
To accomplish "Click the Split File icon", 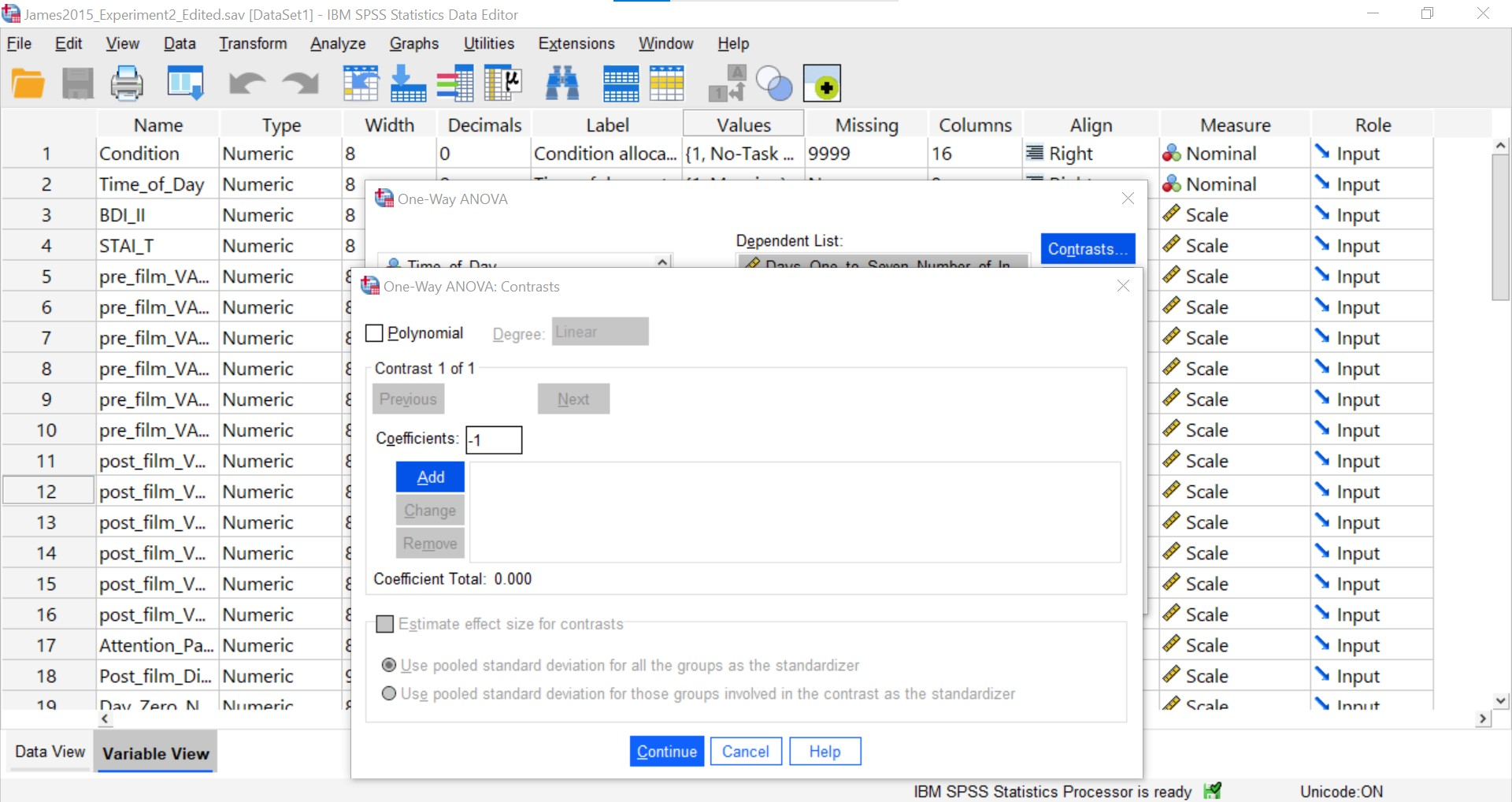I will [621, 84].
